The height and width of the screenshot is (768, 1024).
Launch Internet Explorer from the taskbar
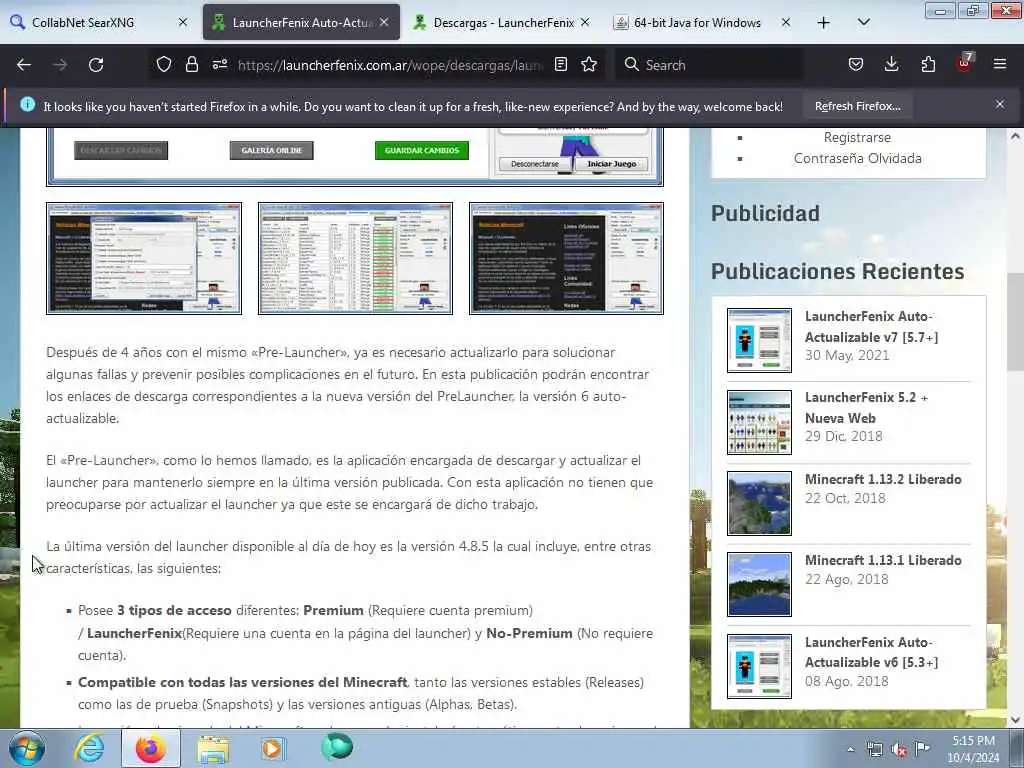(89, 749)
